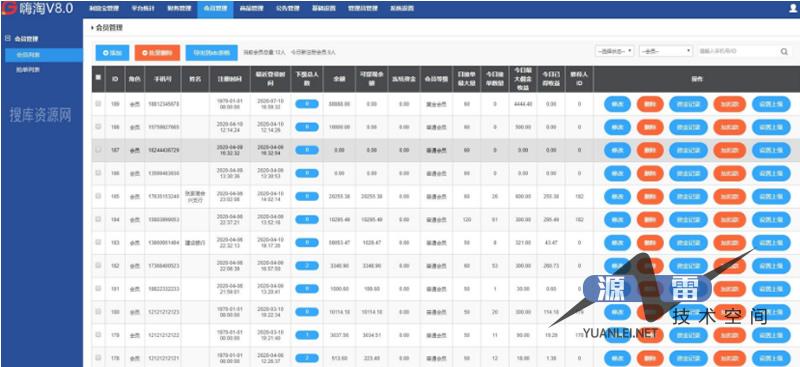Viewport: 800px width, 367px height.
Task: Click the blue add button with plus icon
Action: pyautogui.click(x=112, y=53)
